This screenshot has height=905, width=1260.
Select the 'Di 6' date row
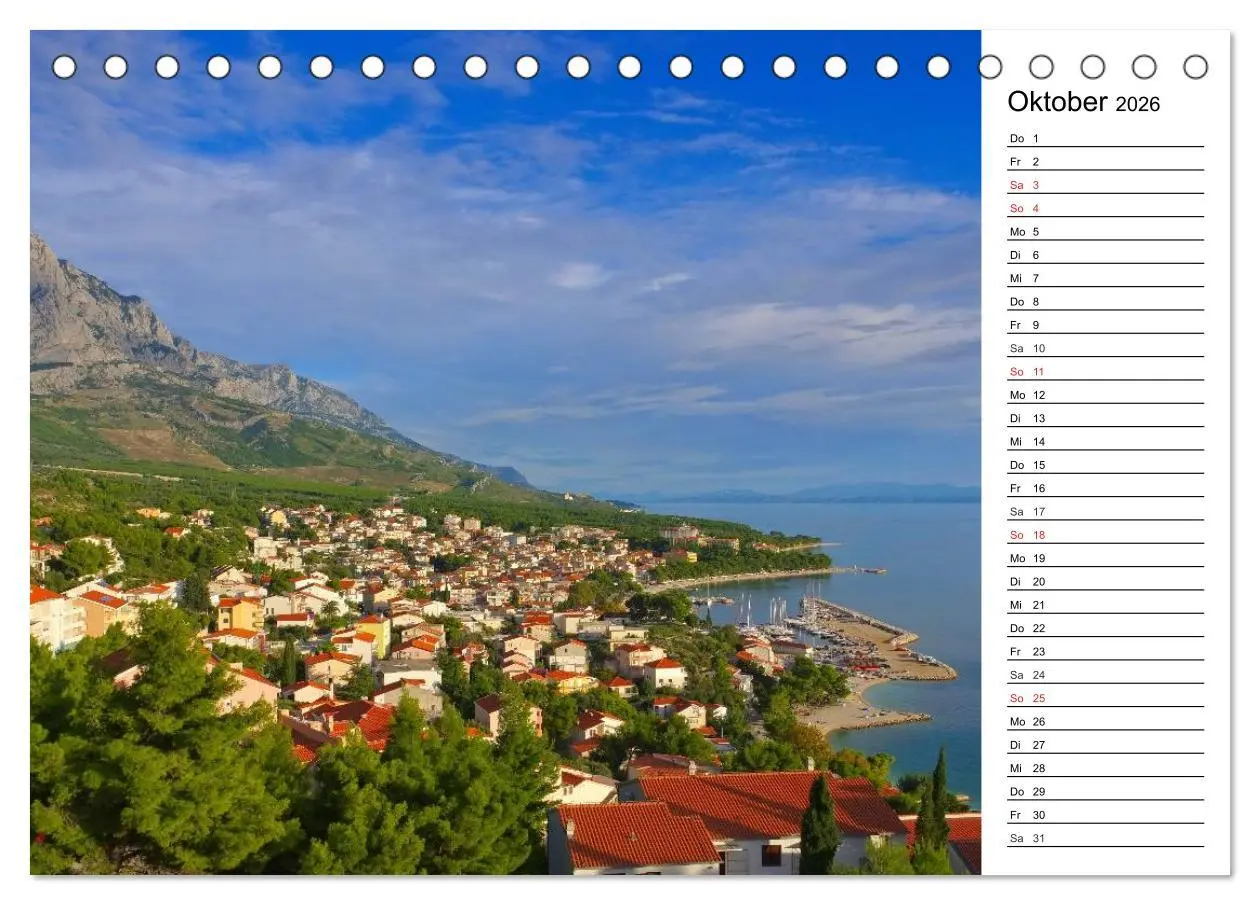pos(1105,255)
